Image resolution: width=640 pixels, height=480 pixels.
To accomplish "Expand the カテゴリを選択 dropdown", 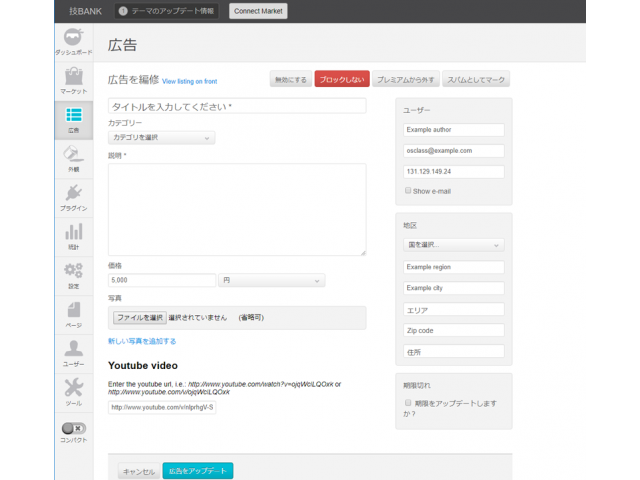I will [x=161, y=138].
